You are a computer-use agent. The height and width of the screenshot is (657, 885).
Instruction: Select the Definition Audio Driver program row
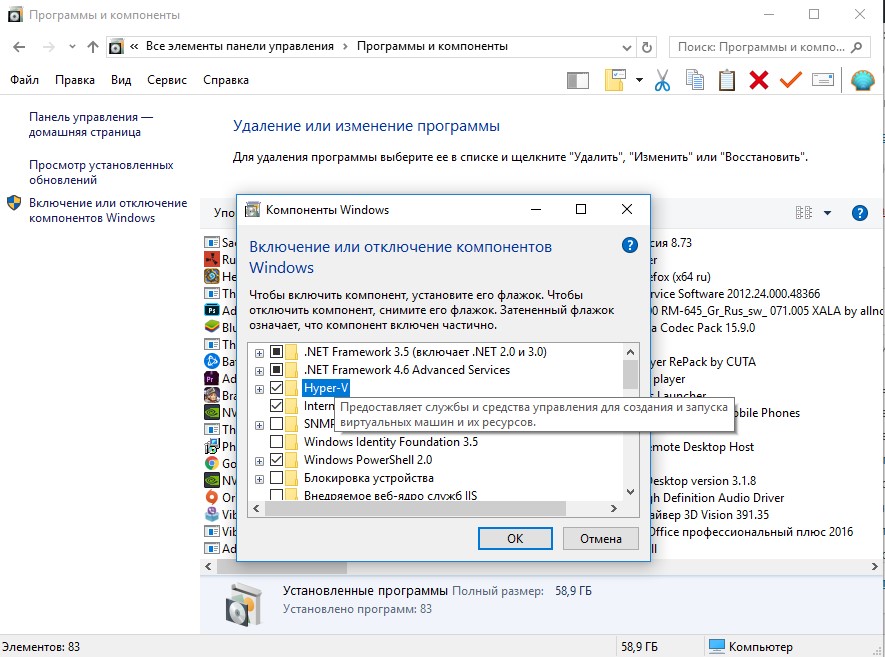(717, 498)
